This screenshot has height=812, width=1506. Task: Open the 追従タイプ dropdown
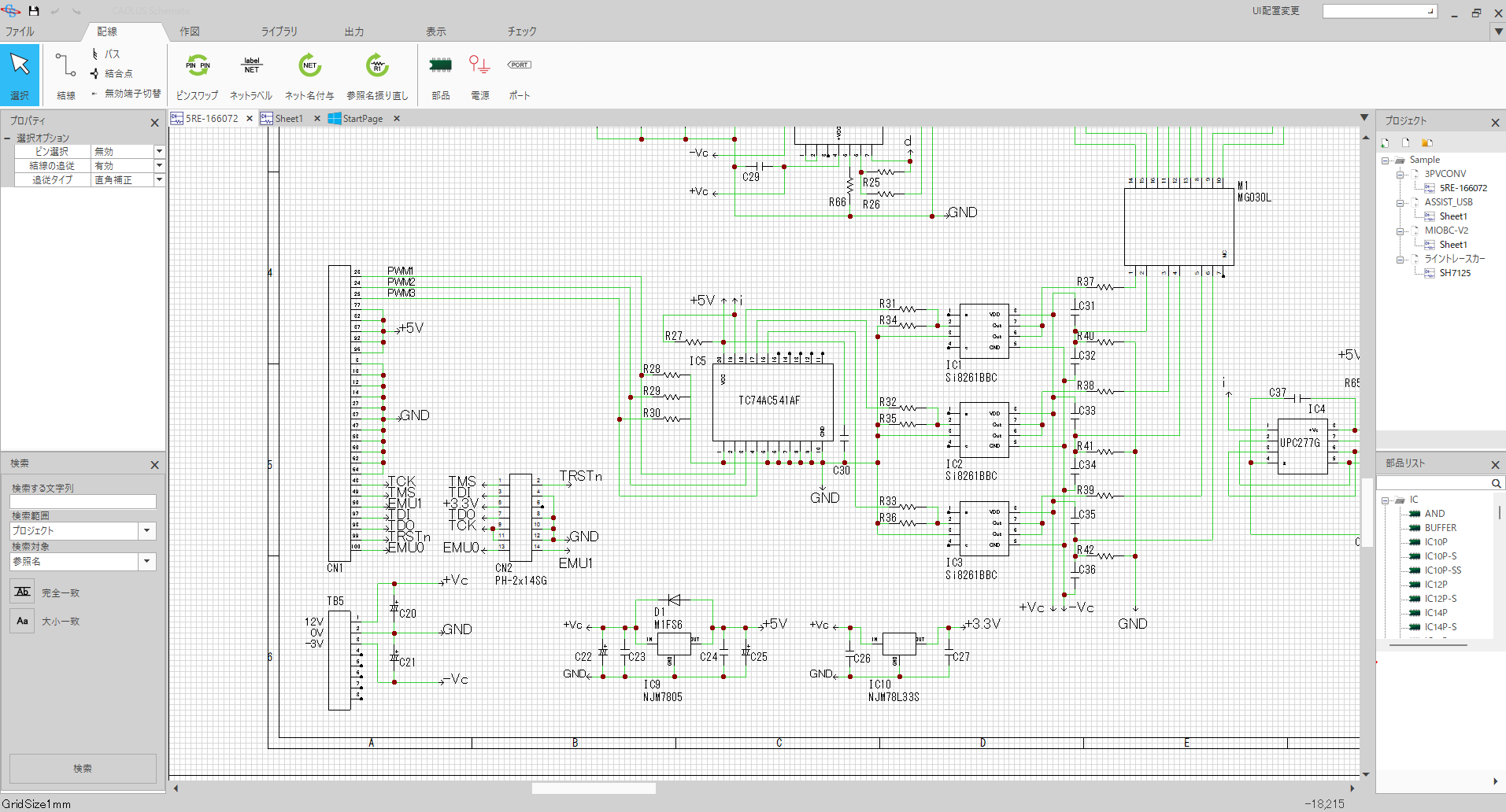point(159,179)
